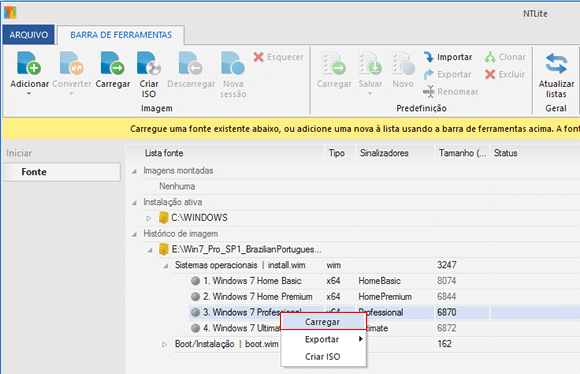The width and height of the screenshot is (580, 374).
Task: Click the Adicionar image icon
Action: pyautogui.click(x=29, y=63)
